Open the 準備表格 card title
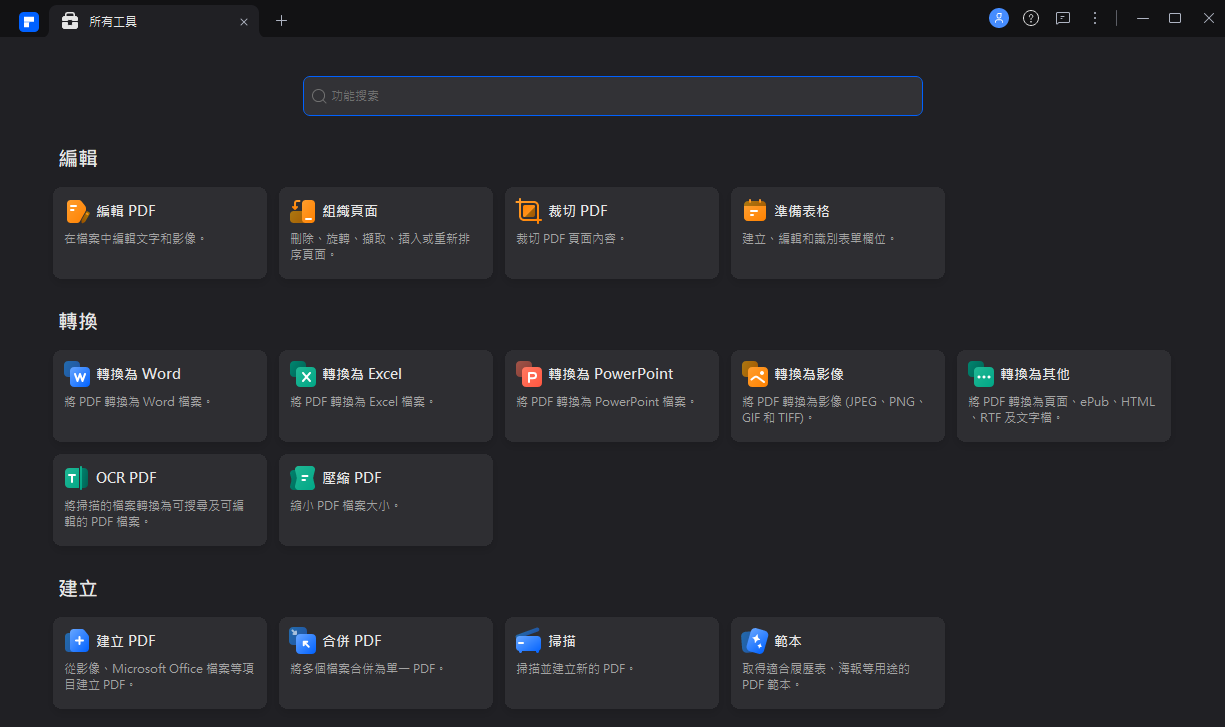Screen dimensions: 1225x727 [x=802, y=211]
